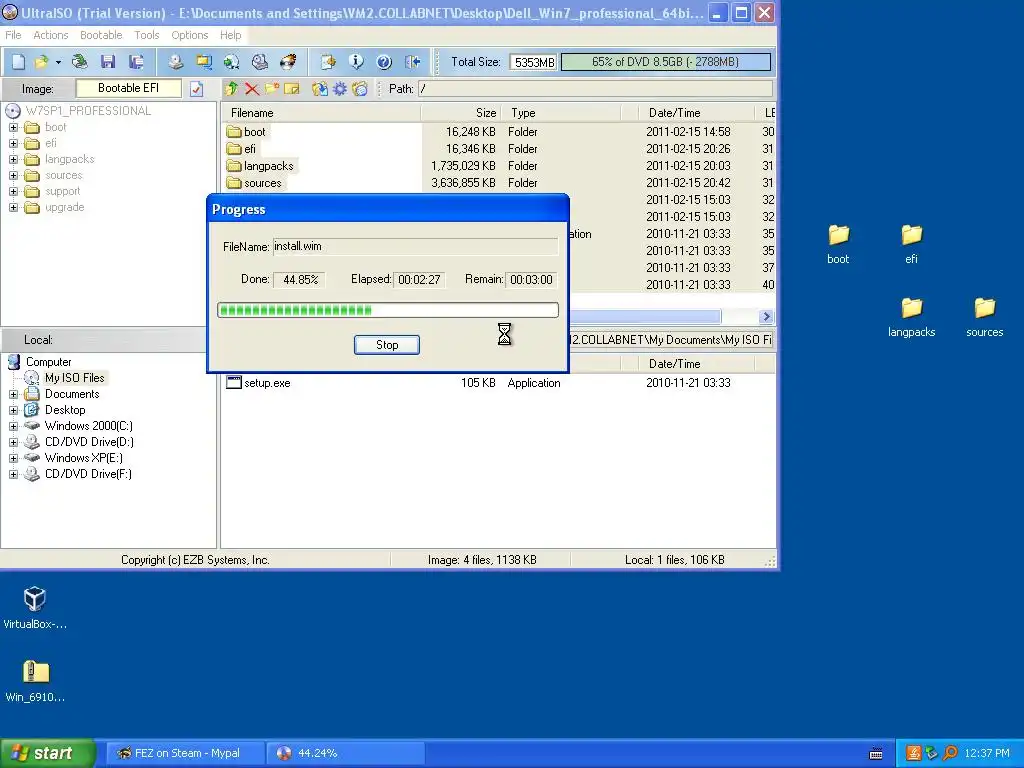Expand the boot folder in the image tree

pyautogui.click(x=13, y=127)
